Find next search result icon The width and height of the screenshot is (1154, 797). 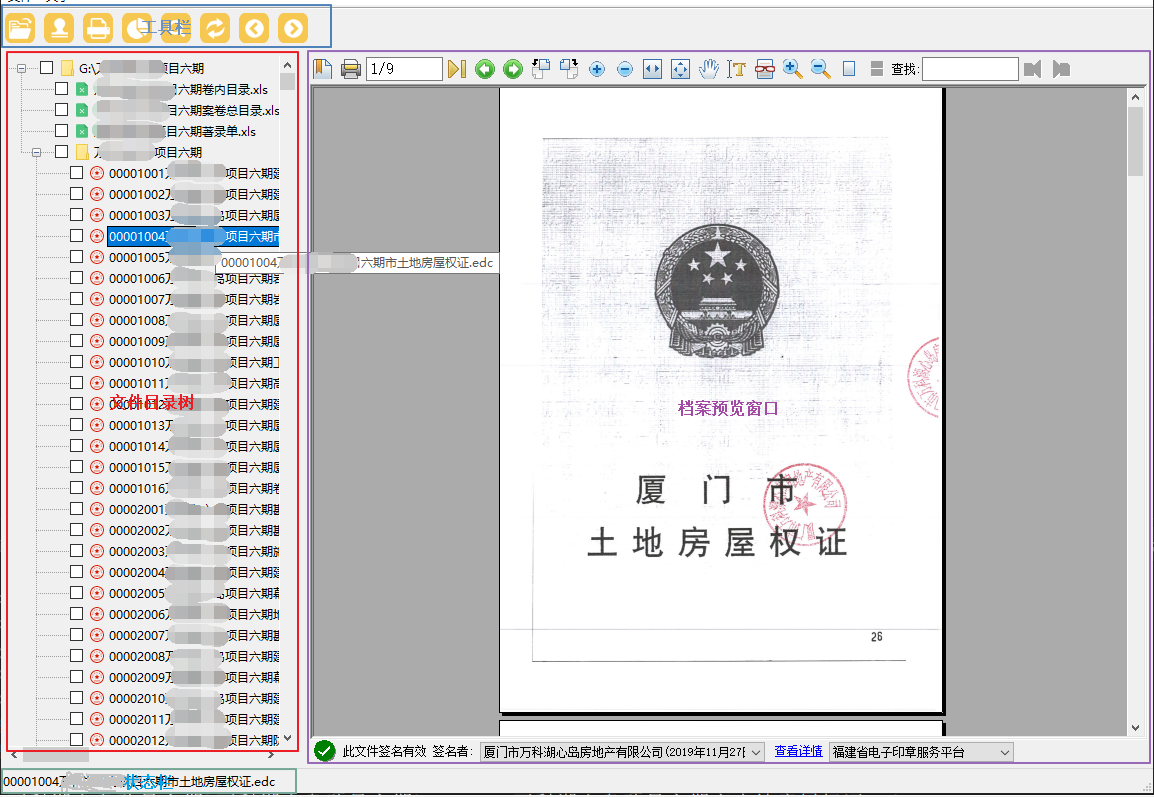tap(1061, 69)
